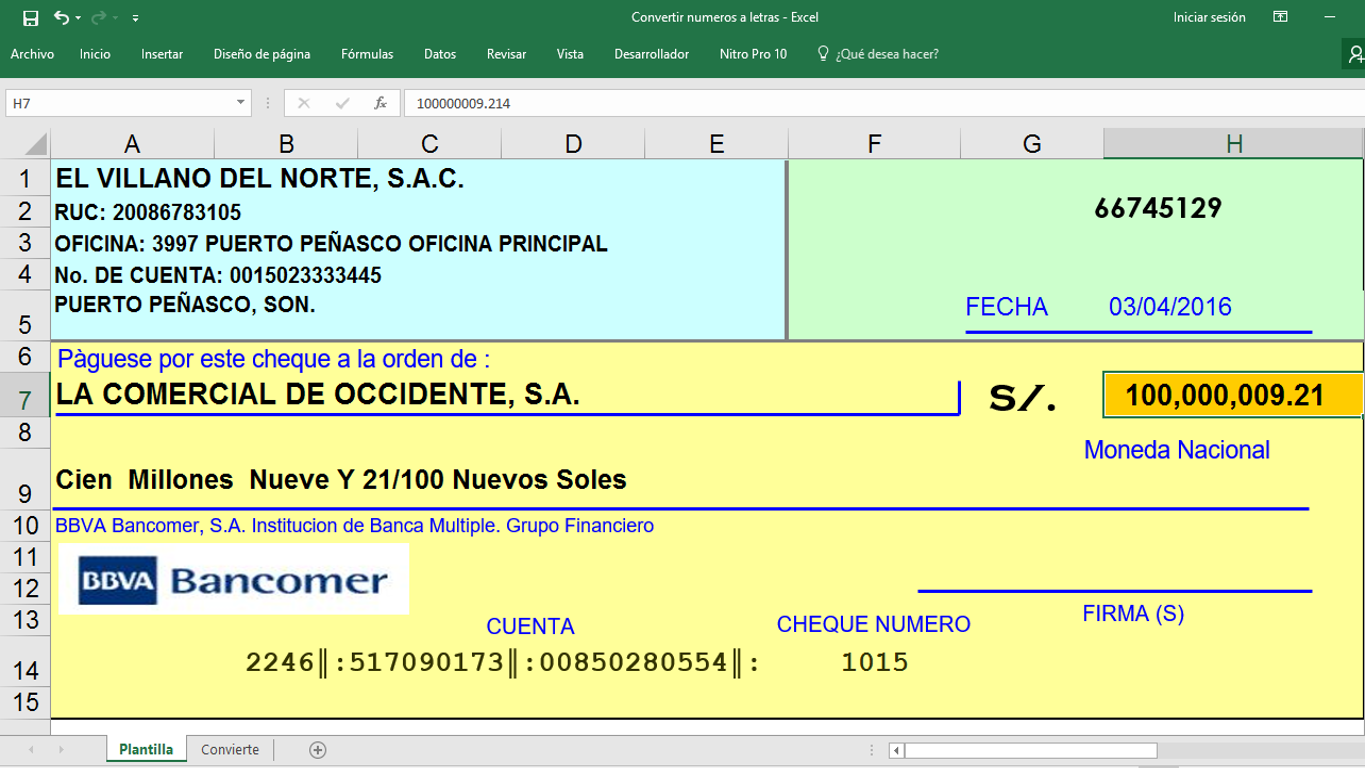Open the Nitro Pro 10 tab

coord(753,54)
